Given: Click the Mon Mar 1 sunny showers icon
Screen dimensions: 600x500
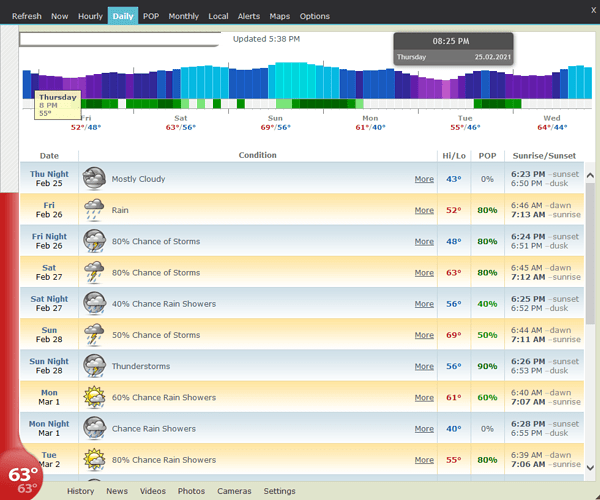Looking at the screenshot, I should point(95,397).
